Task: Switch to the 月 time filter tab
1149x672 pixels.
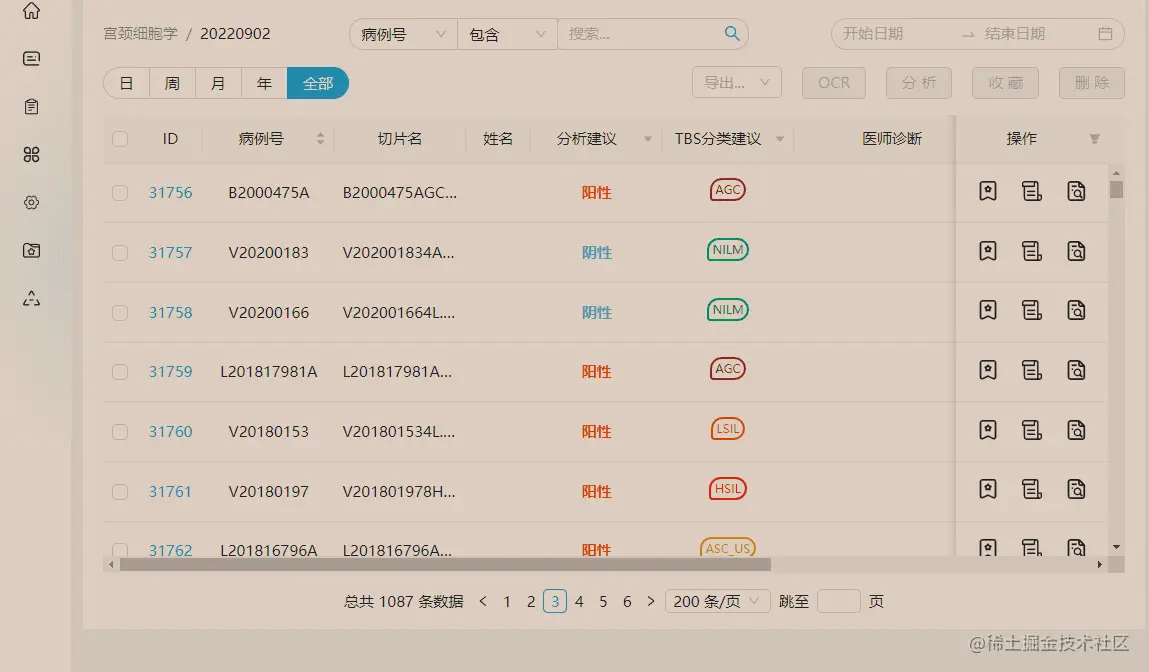Action: click(218, 83)
